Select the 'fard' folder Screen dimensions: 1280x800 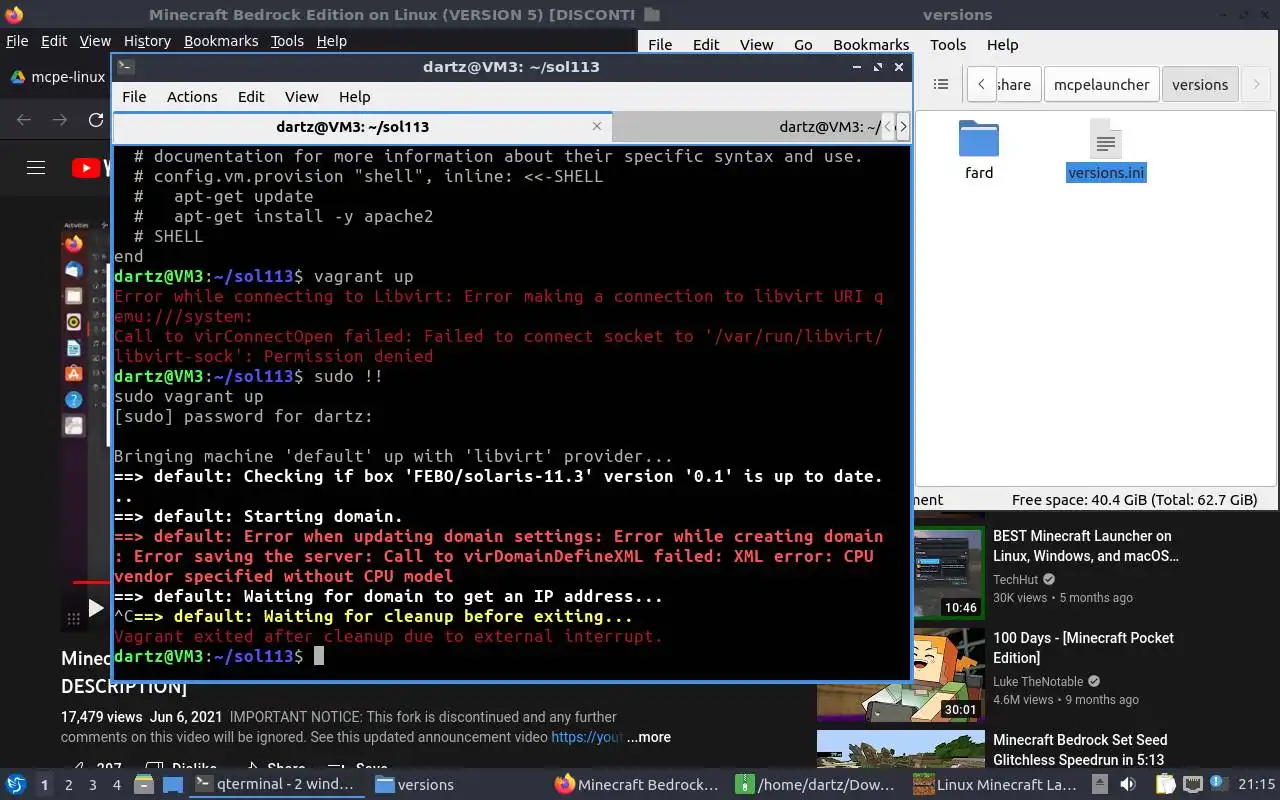pos(979,150)
